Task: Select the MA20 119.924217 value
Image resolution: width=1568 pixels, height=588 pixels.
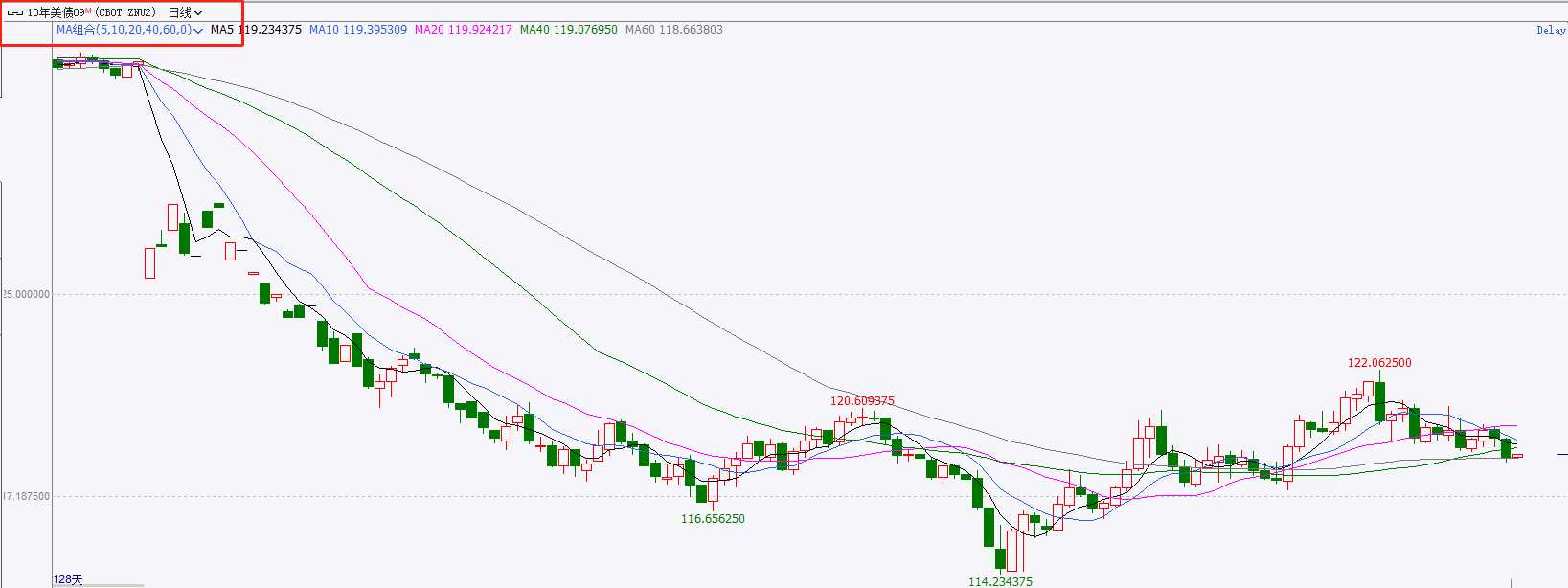Action: pos(464,30)
